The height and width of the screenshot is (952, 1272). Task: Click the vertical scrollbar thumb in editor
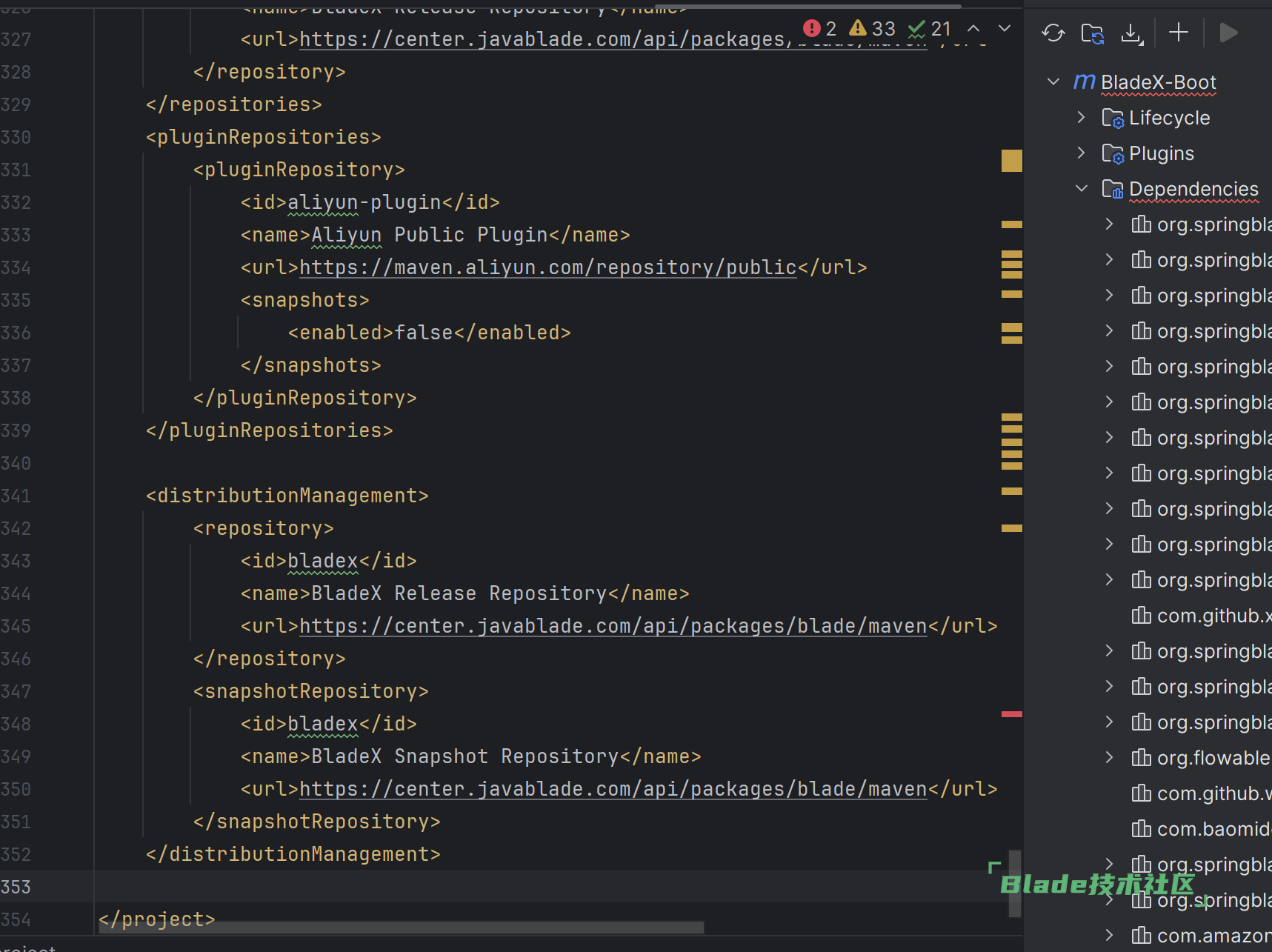(1015, 884)
